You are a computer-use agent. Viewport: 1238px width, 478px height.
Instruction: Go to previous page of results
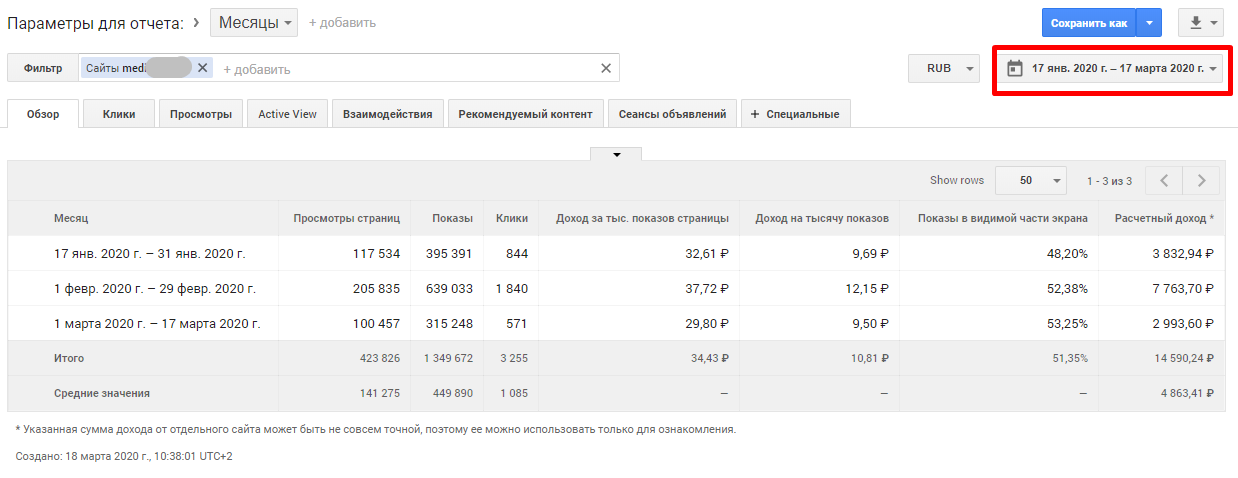(1163, 181)
